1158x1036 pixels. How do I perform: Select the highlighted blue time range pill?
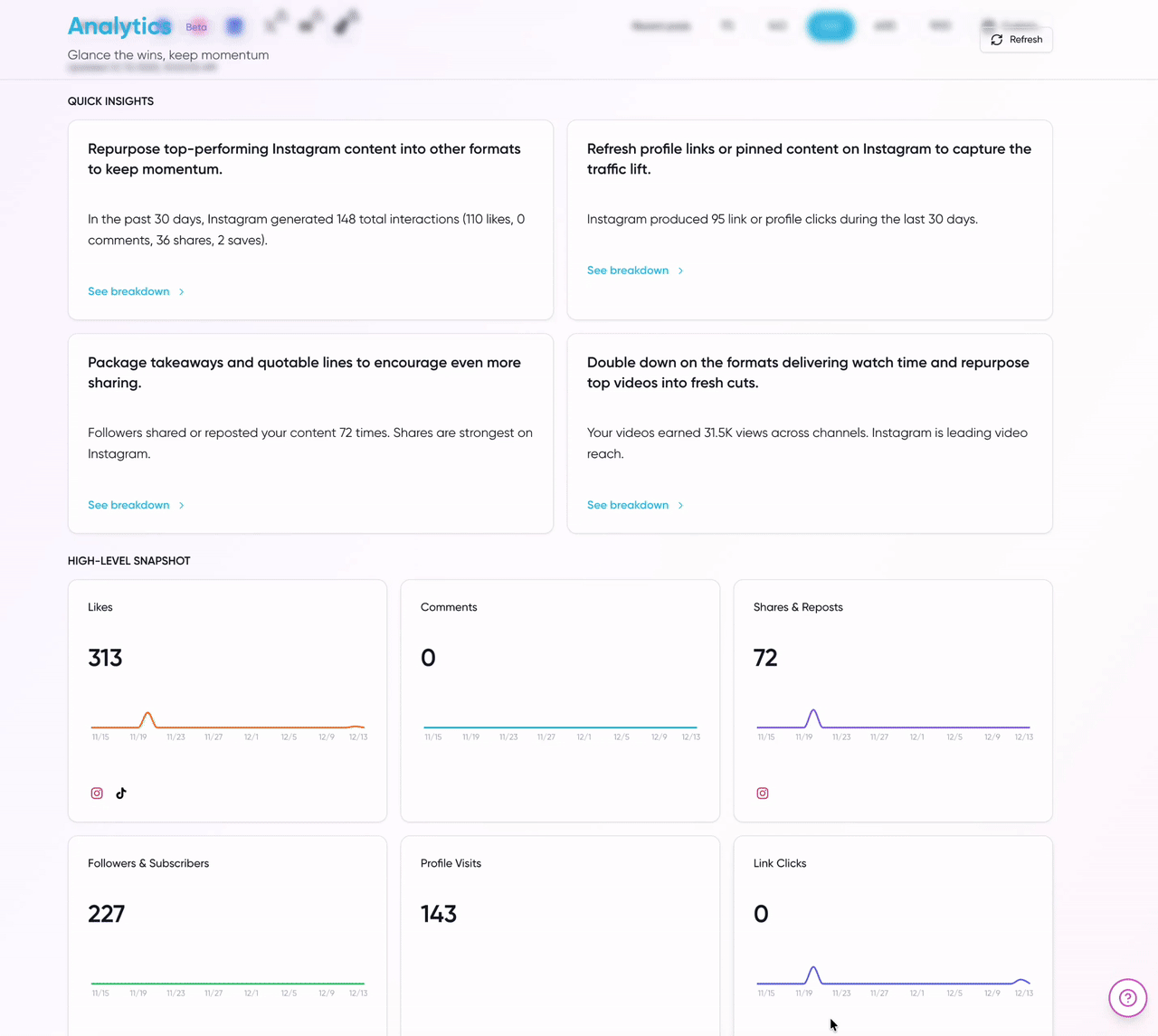click(831, 26)
